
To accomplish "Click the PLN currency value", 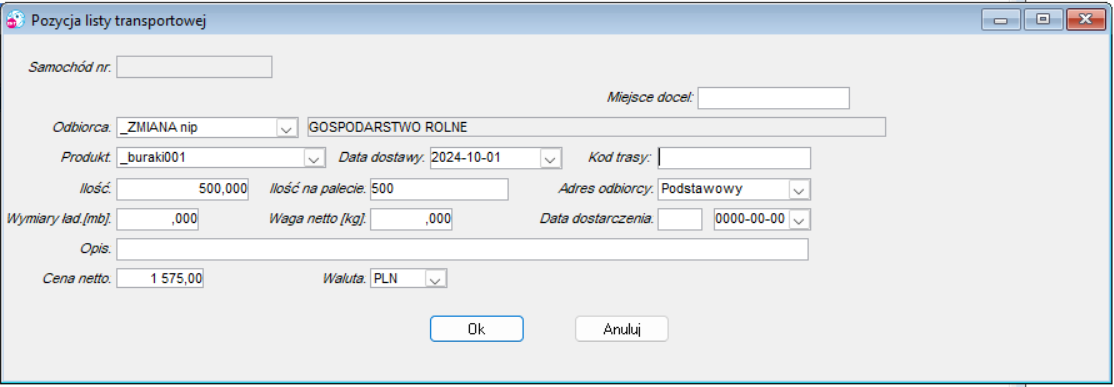I will tap(386, 279).
